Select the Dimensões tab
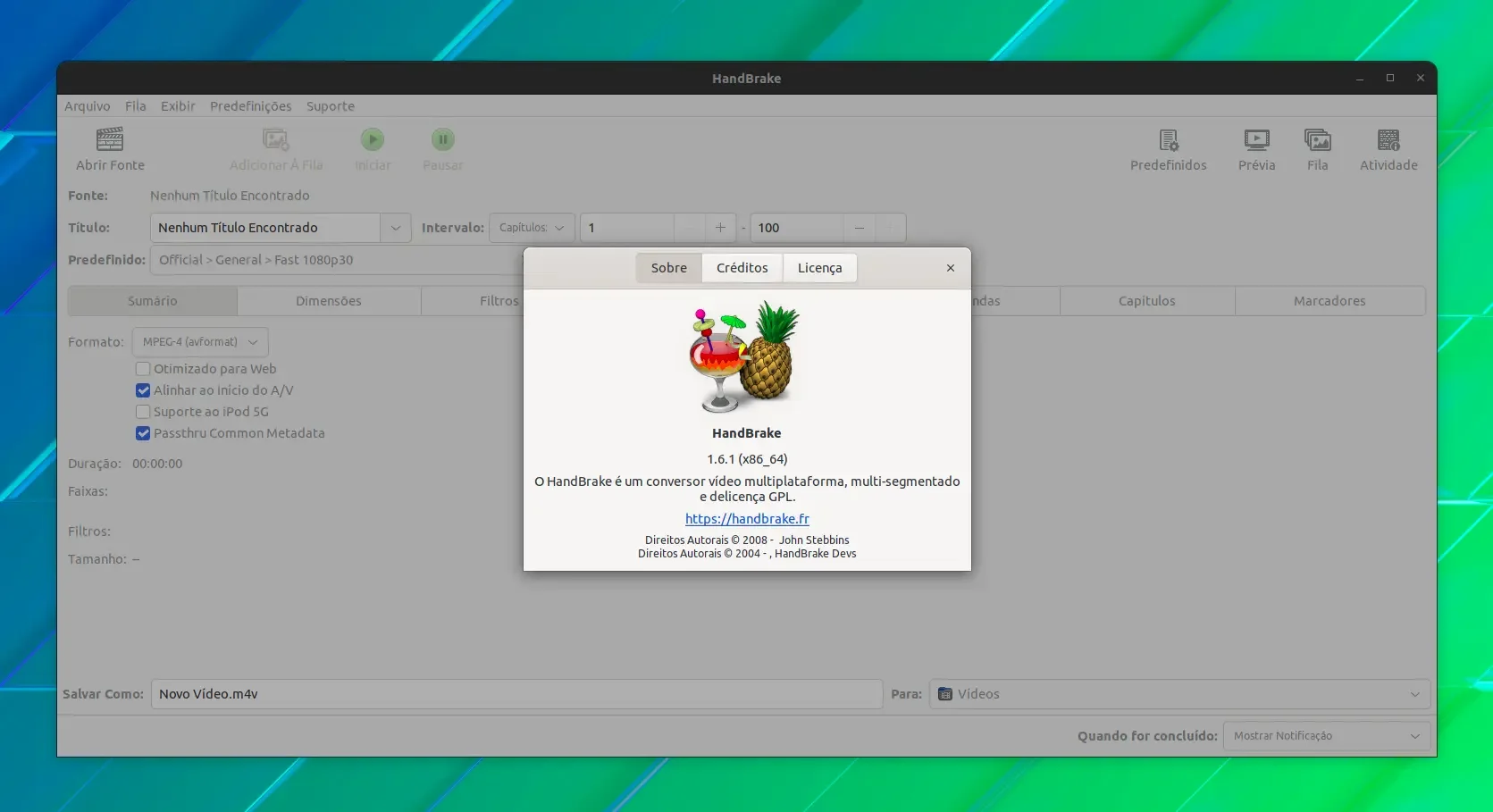Image resolution: width=1493 pixels, height=812 pixels. [329, 301]
